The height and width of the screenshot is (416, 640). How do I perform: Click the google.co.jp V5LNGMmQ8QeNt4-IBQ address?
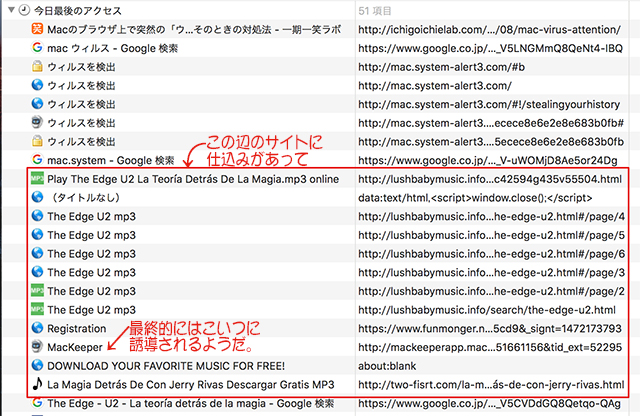[491, 48]
